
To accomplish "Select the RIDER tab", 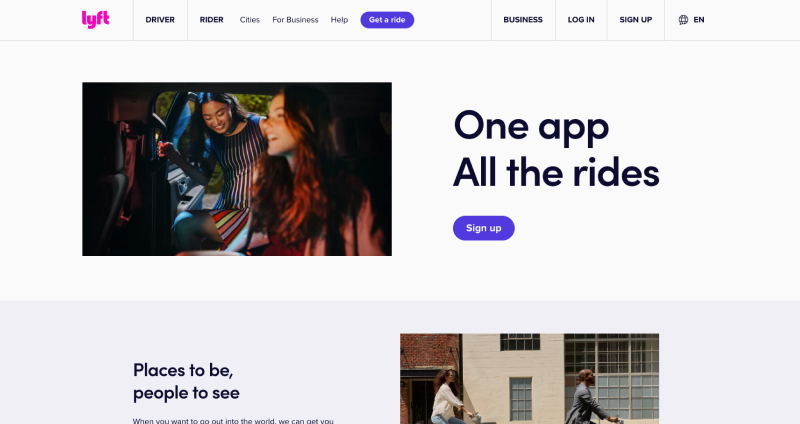I will click(x=211, y=20).
